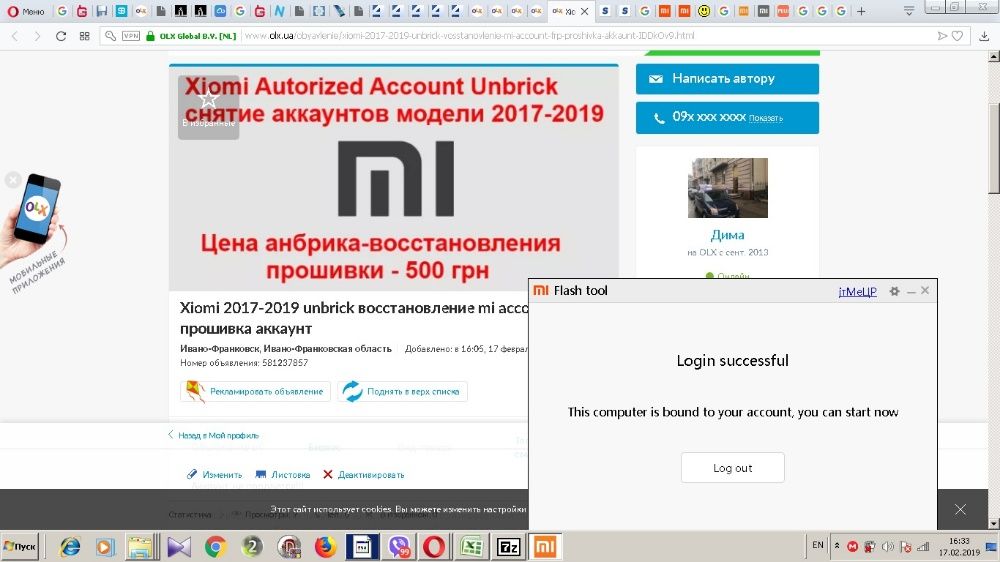Image resolution: width=1000 pixels, height=562 pixels.
Task: Expand hidden tray icons arrow
Action: coord(837,545)
